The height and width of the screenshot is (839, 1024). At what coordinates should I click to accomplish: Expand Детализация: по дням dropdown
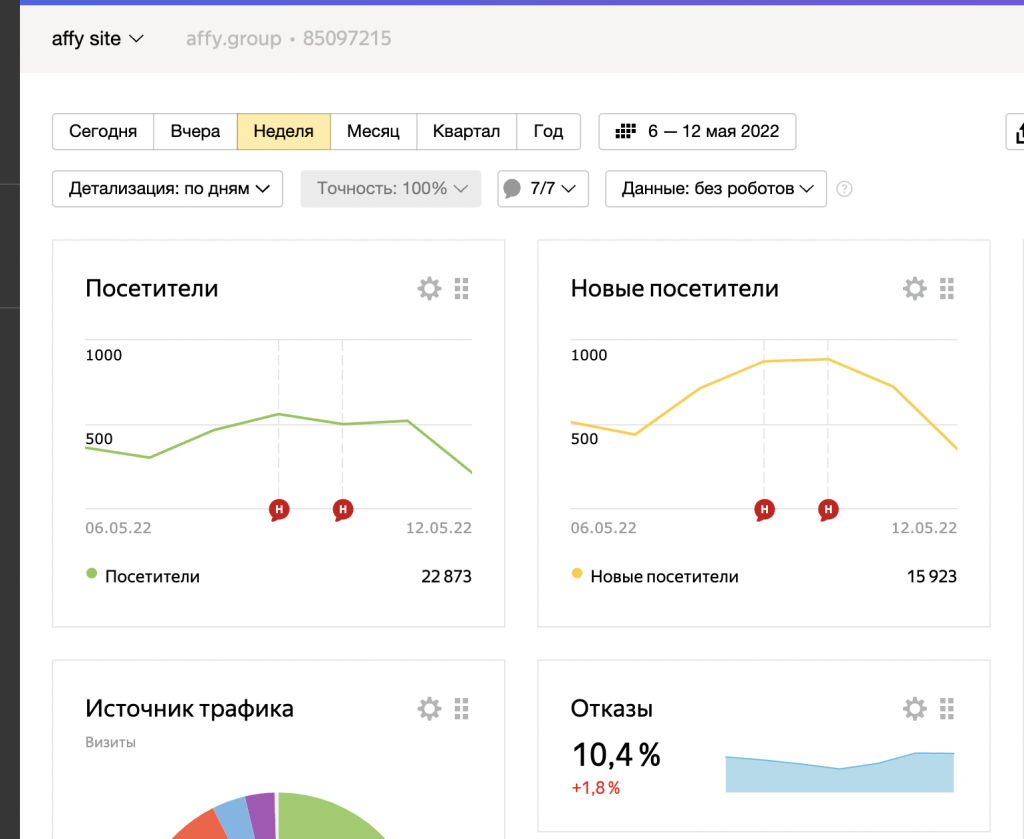click(x=167, y=189)
